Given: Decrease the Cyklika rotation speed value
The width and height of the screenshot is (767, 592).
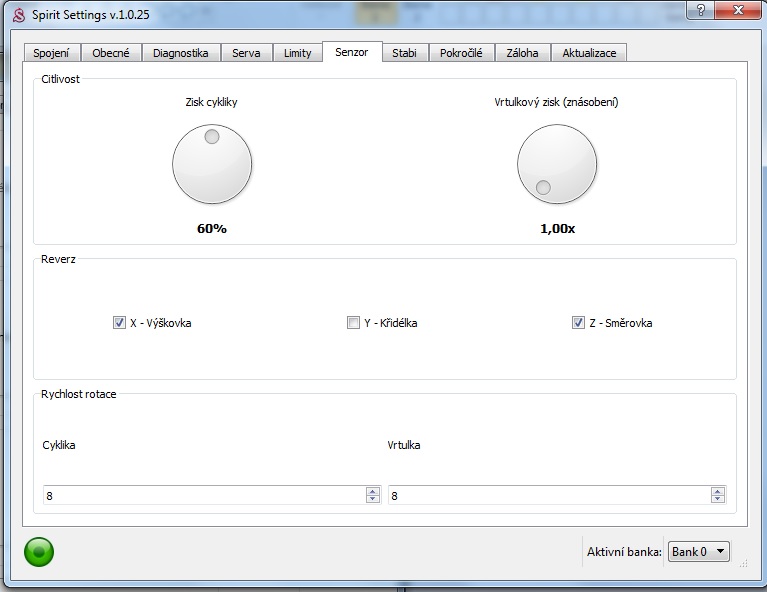Looking at the screenshot, I should (372, 499).
